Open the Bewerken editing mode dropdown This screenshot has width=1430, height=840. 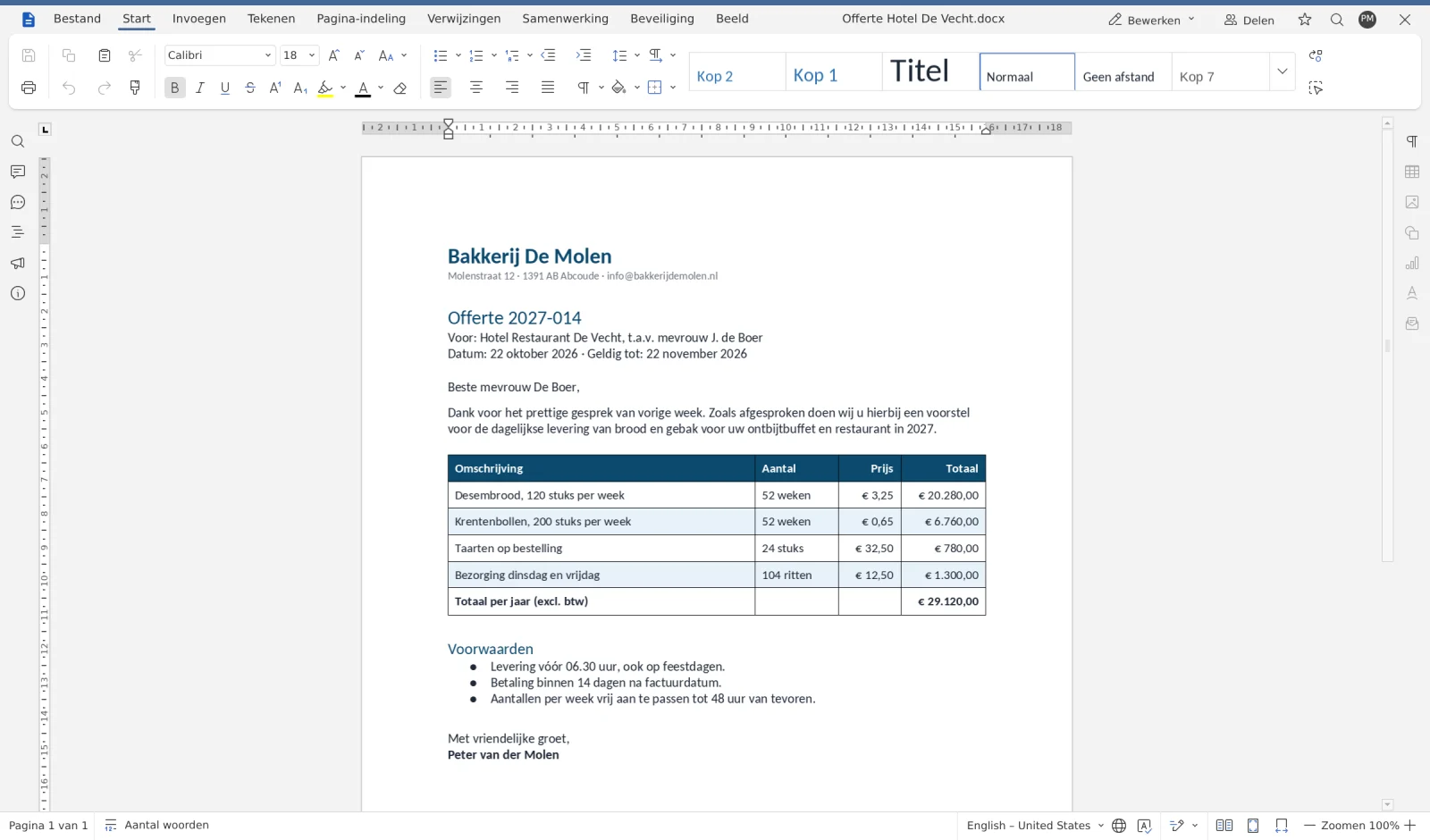click(x=1151, y=20)
